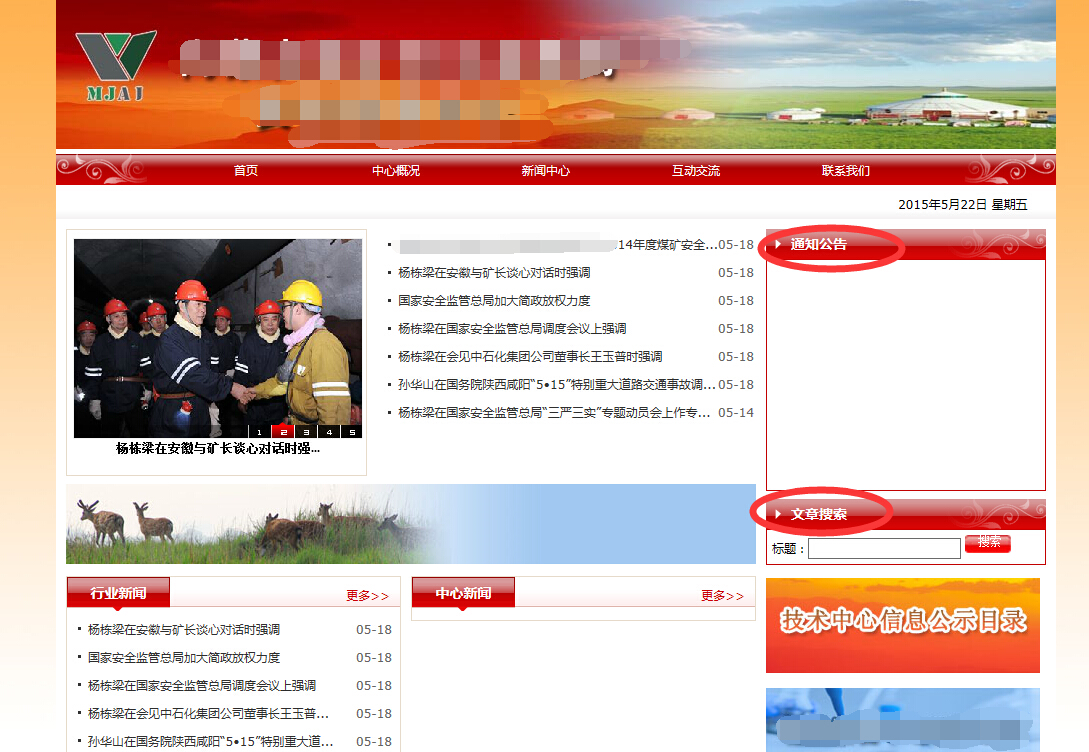Click the triangle icon next to 文章搜索
Image resolution: width=1089 pixels, height=752 pixels.
pos(778,514)
